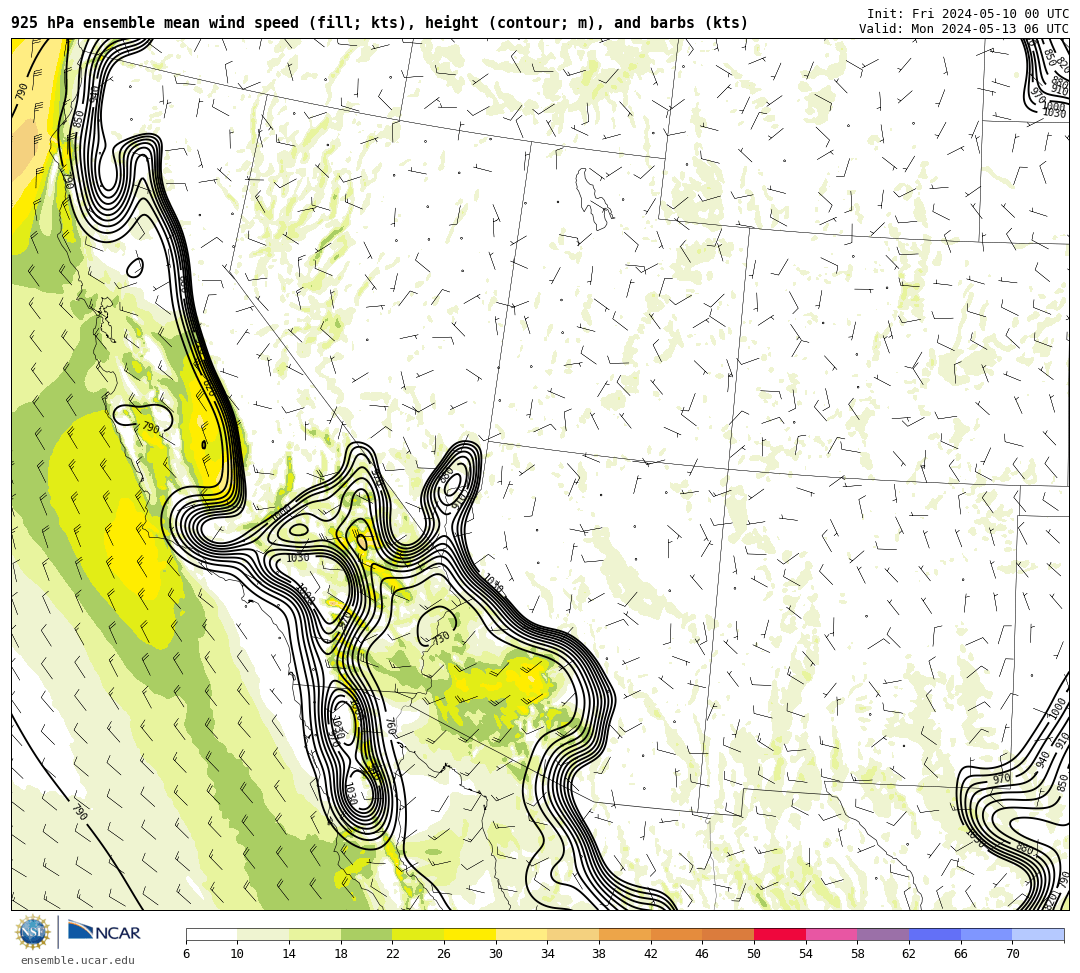Click the legend tick label 50
The image size is (1080, 973).
click(x=754, y=954)
